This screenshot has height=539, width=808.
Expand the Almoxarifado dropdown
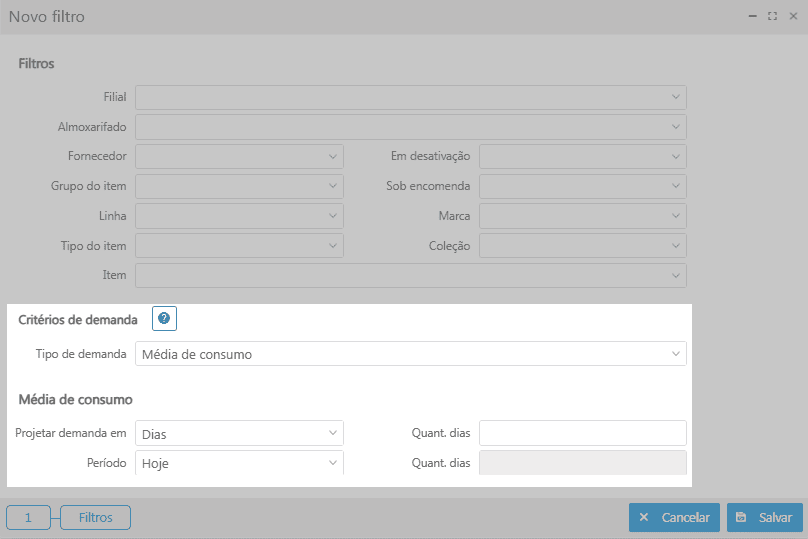[410, 127]
